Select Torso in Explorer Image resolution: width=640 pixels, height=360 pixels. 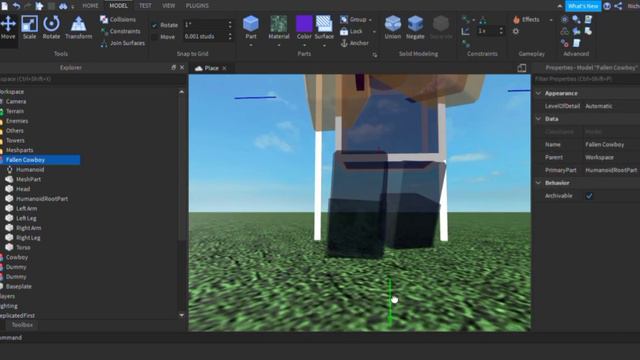point(23,247)
